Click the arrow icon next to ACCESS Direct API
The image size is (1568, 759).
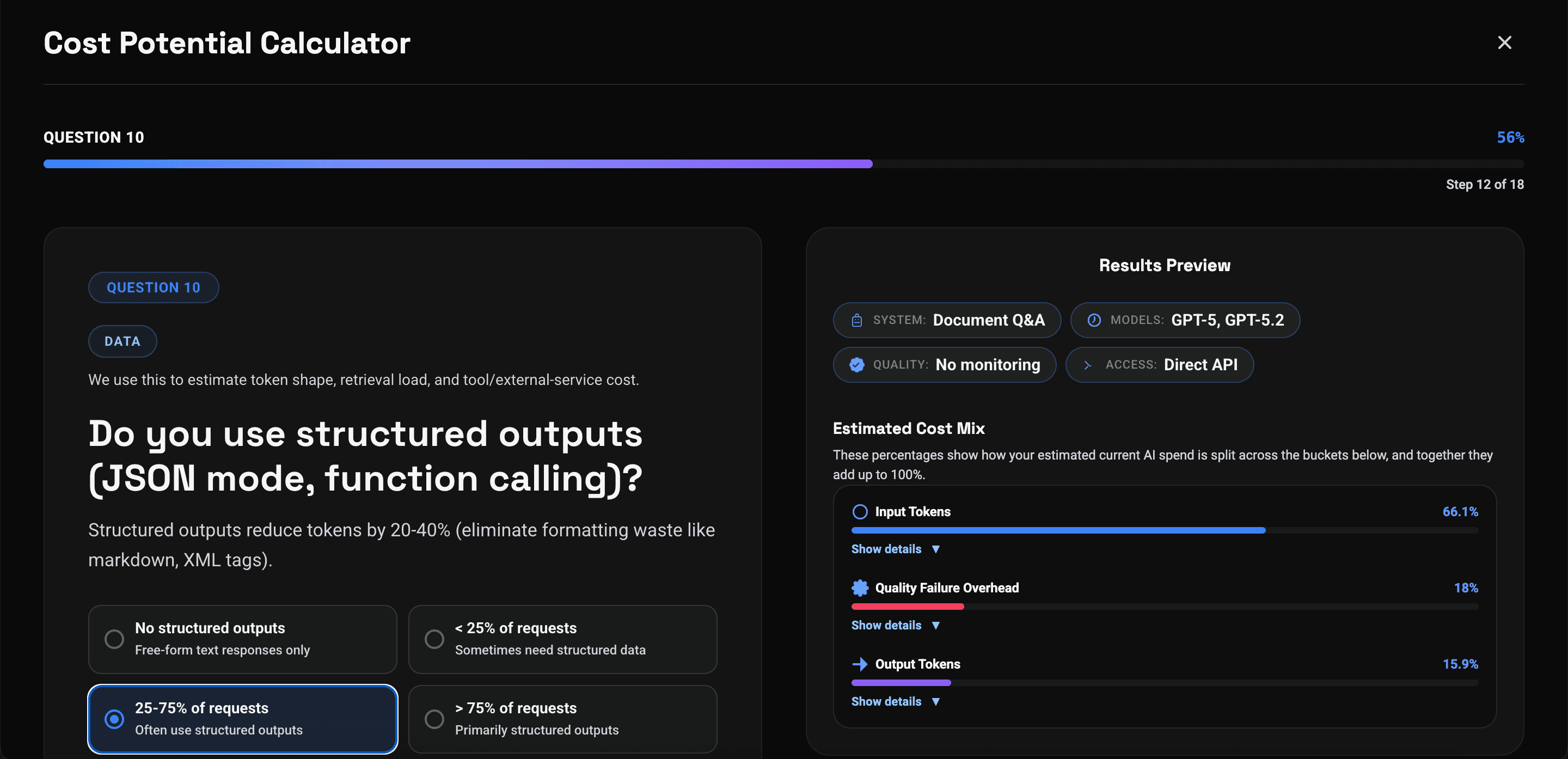point(1088,365)
